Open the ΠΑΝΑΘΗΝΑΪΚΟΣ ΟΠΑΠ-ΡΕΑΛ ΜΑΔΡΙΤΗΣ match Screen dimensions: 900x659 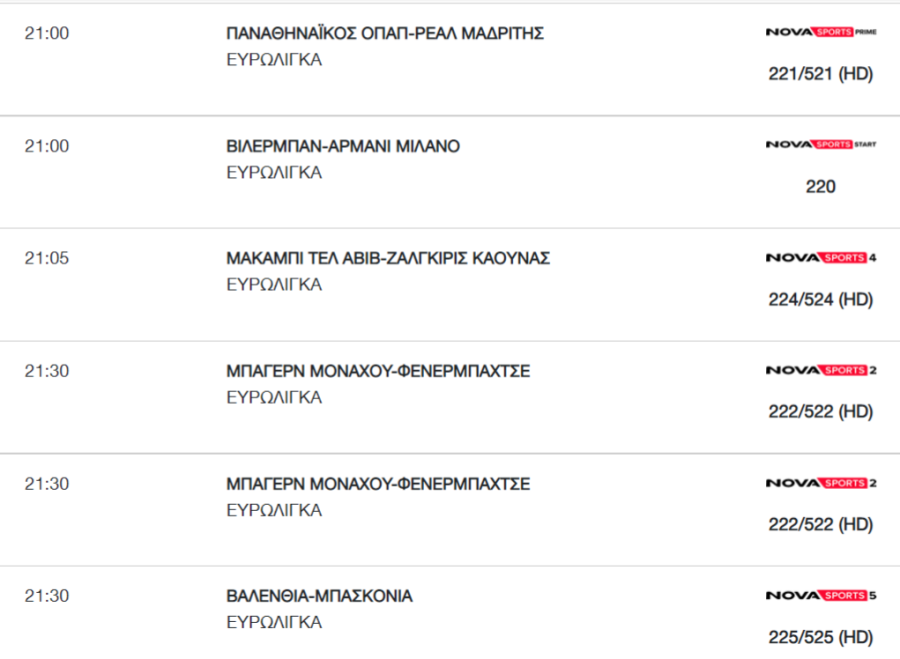coord(385,33)
